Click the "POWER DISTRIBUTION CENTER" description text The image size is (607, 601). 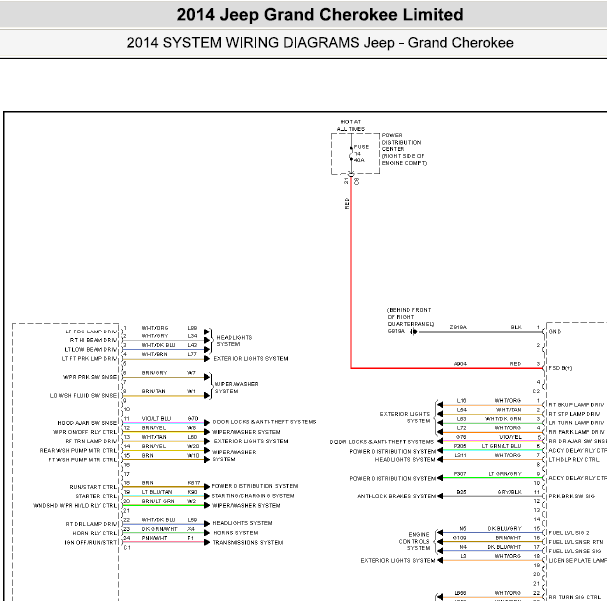coord(404,149)
